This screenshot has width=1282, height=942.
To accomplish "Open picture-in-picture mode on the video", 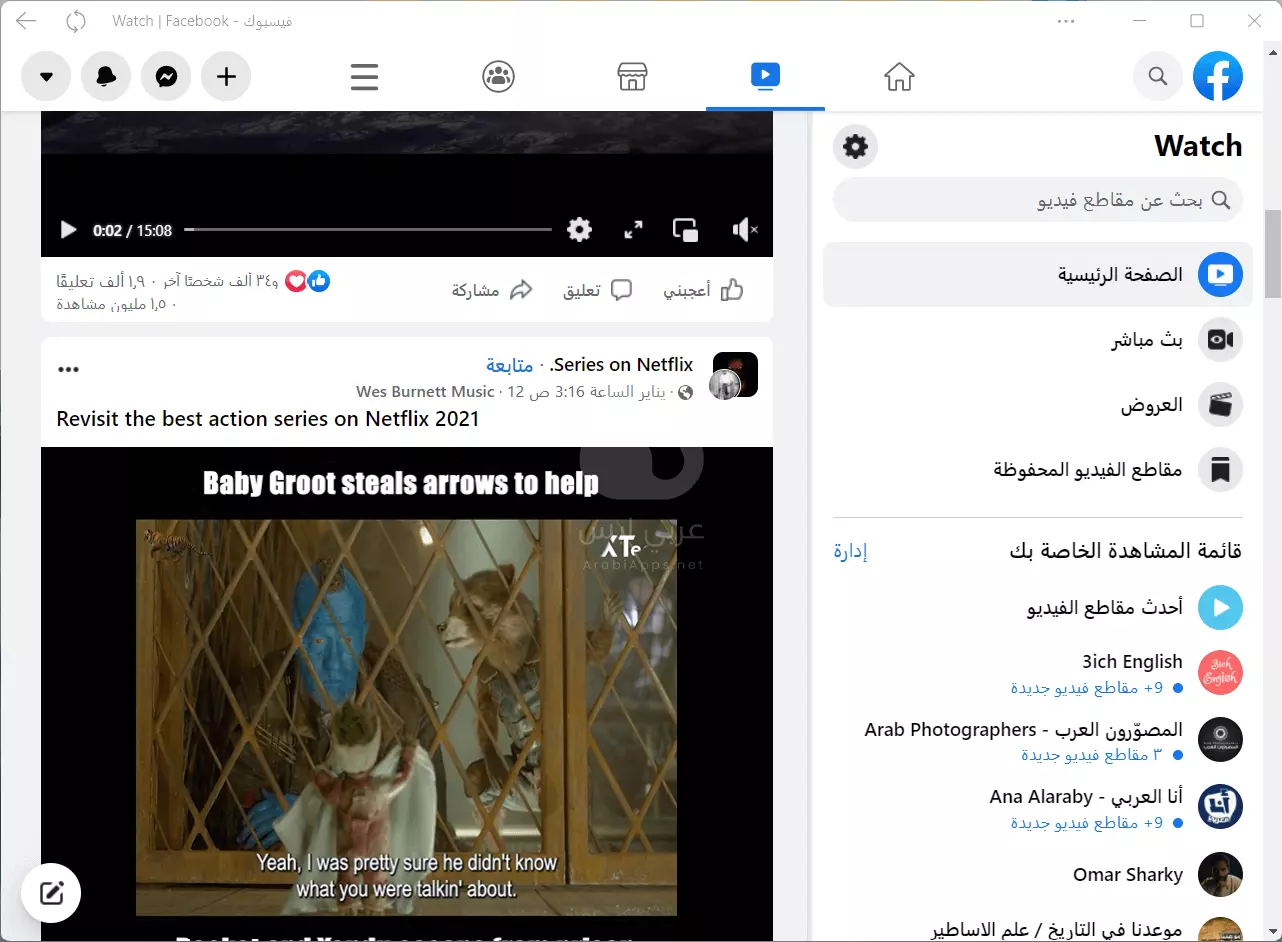I will [685, 229].
